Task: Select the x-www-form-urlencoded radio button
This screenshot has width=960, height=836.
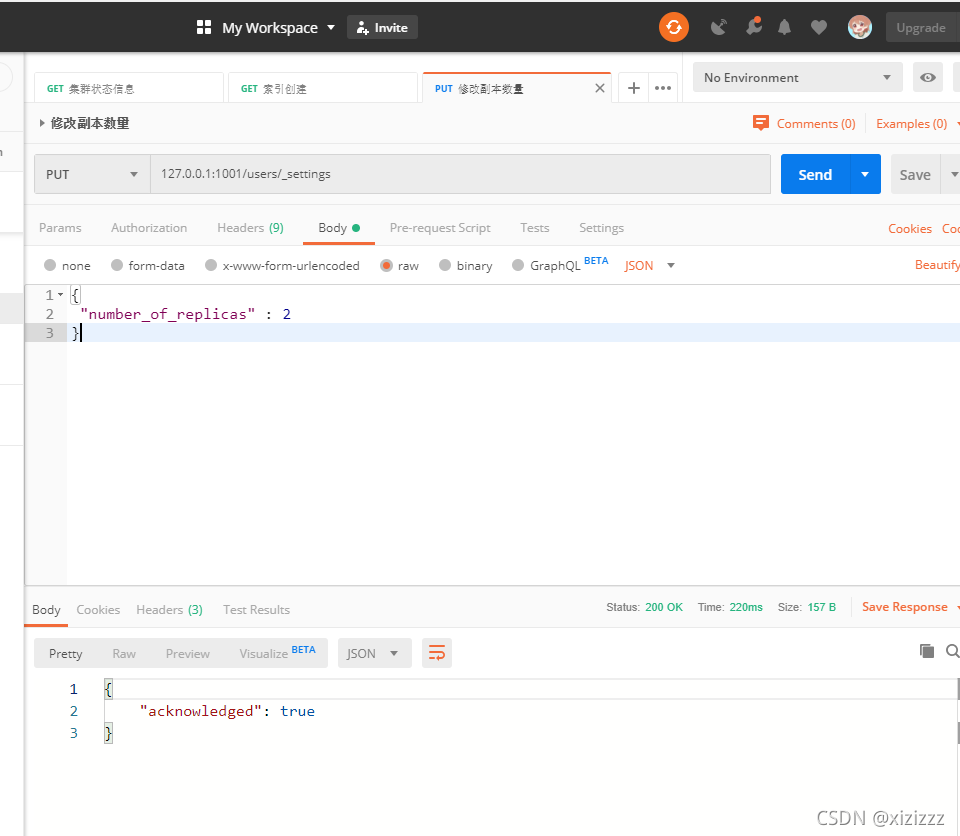Action: pos(211,265)
